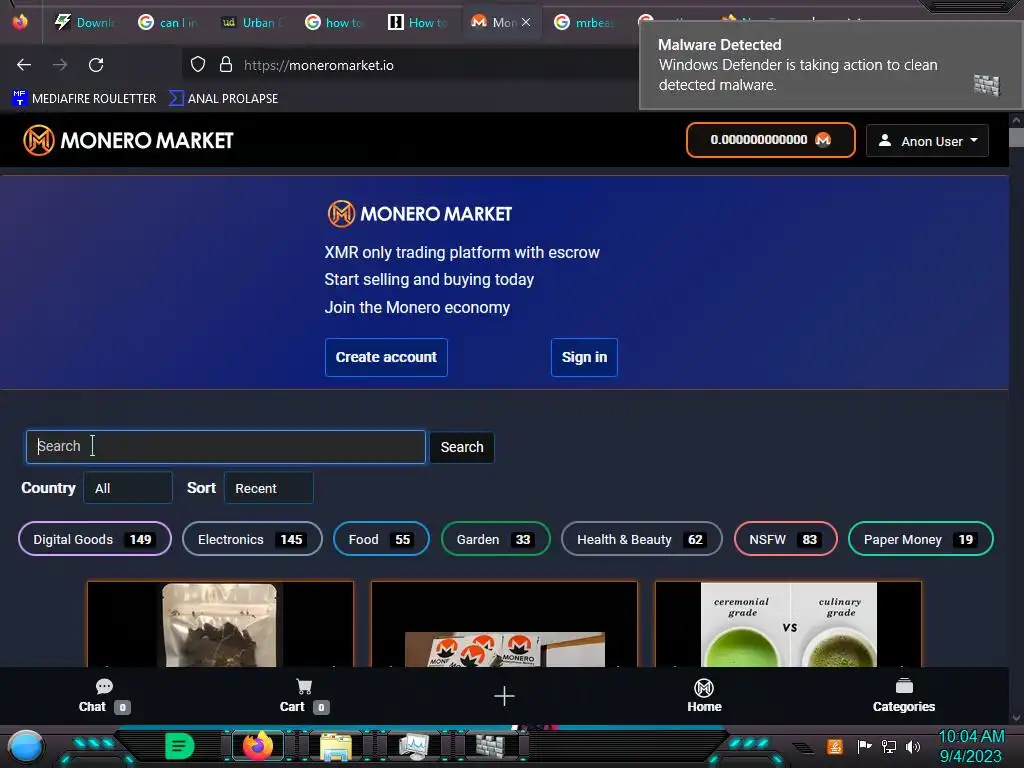The height and width of the screenshot is (768, 1024).
Task: Click the brick wall Defender taskbar icon
Action: [490, 746]
